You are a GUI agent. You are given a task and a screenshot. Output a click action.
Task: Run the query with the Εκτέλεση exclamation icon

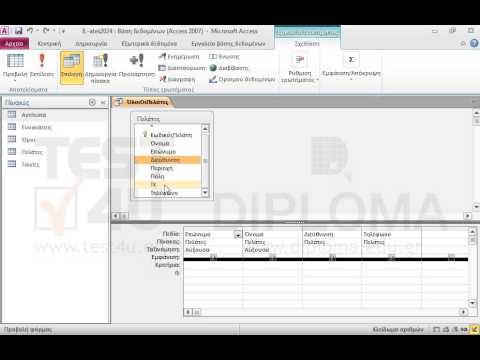pos(42,66)
